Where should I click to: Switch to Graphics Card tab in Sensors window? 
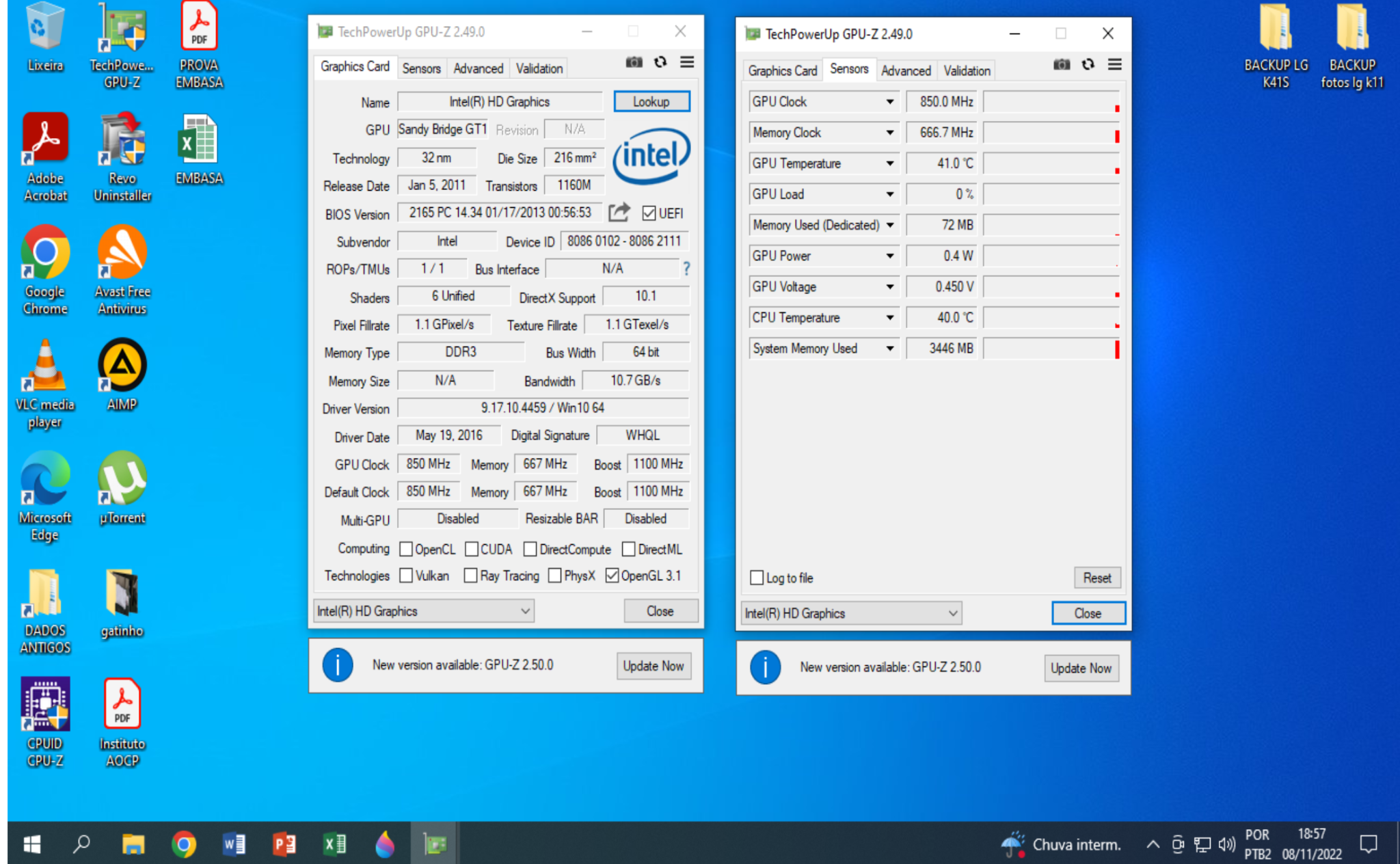(x=782, y=70)
